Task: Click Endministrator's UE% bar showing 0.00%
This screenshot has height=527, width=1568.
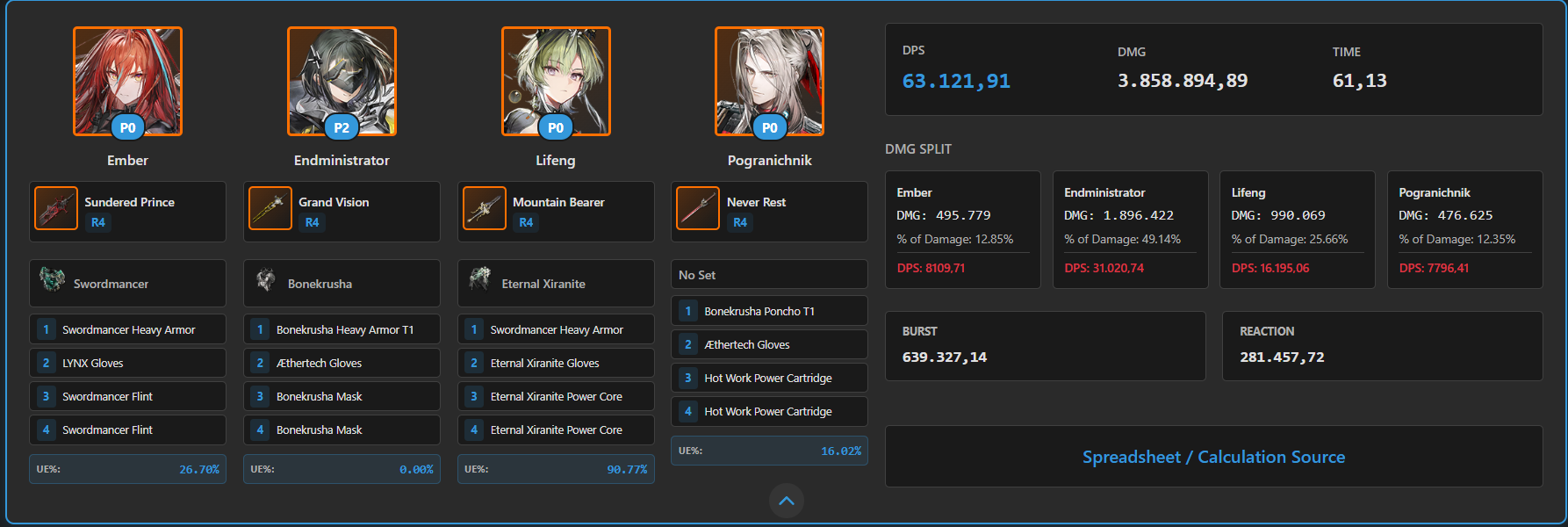Action: [x=342, y=469]
